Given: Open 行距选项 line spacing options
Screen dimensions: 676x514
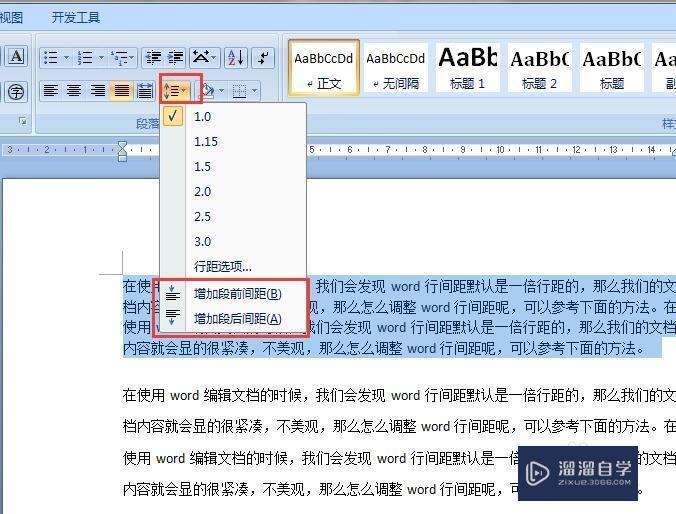Looking at the screenshot, I should click(x=233, y=266).
